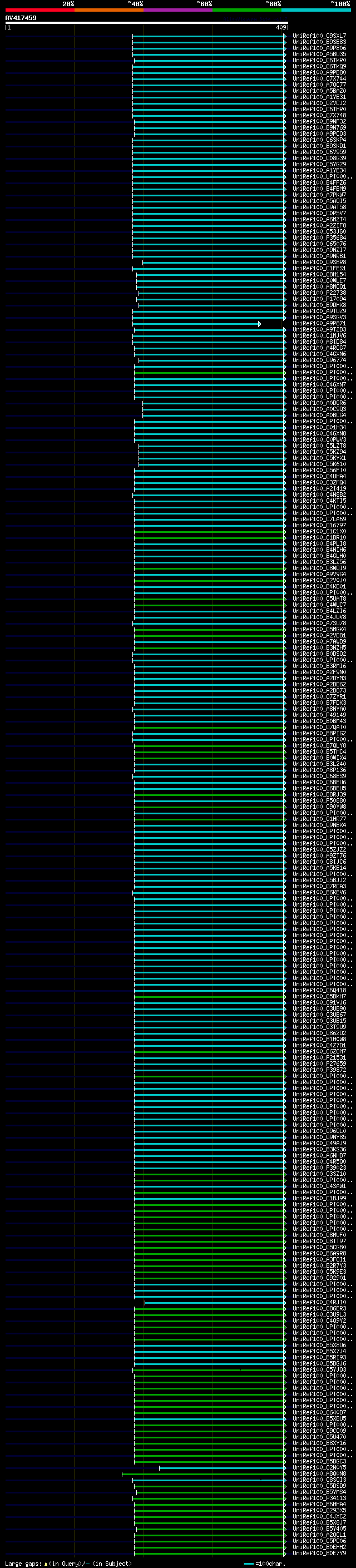Click hit label UniRef100_Q08G39
Screen dimensions: 356x1568
pos(319,159)
